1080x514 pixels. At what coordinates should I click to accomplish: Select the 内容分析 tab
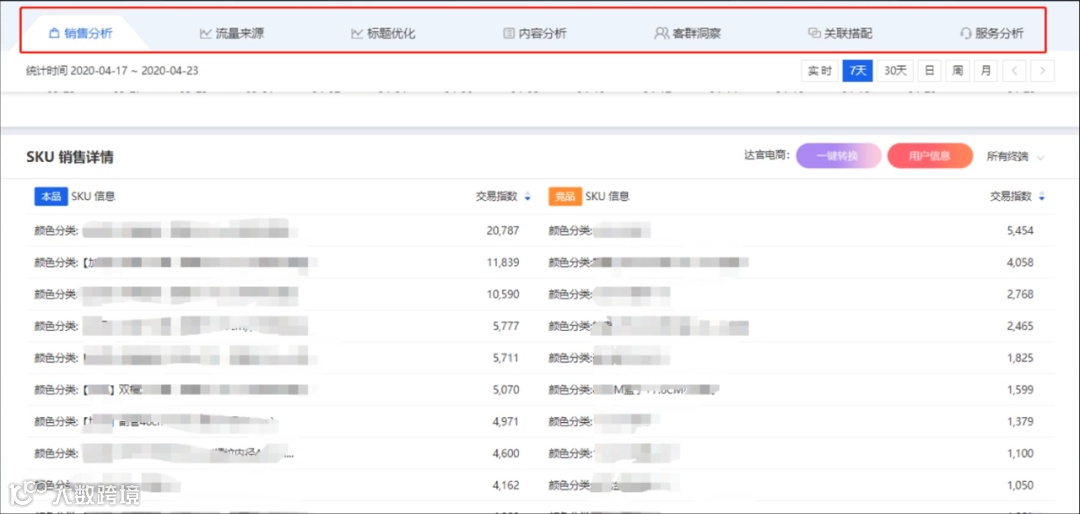(x=534, y=33)
